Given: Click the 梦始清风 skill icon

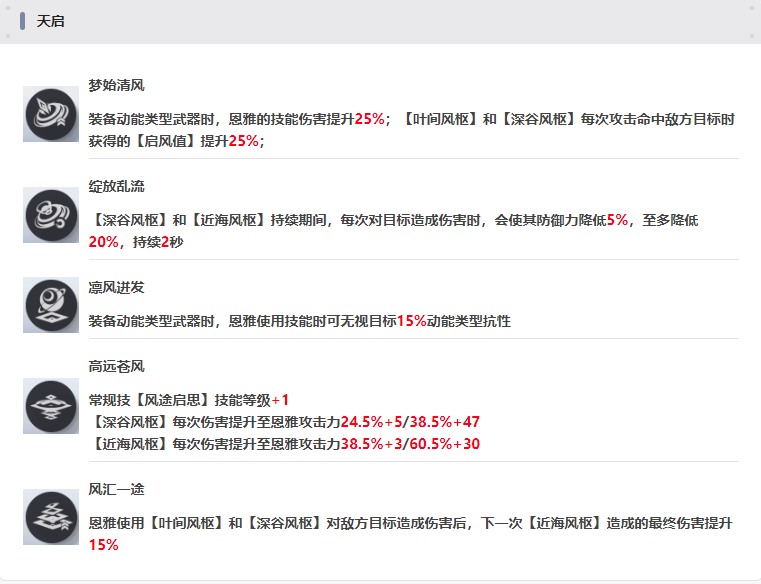Looking at the screenshot, I should click(x=51, y=114).
